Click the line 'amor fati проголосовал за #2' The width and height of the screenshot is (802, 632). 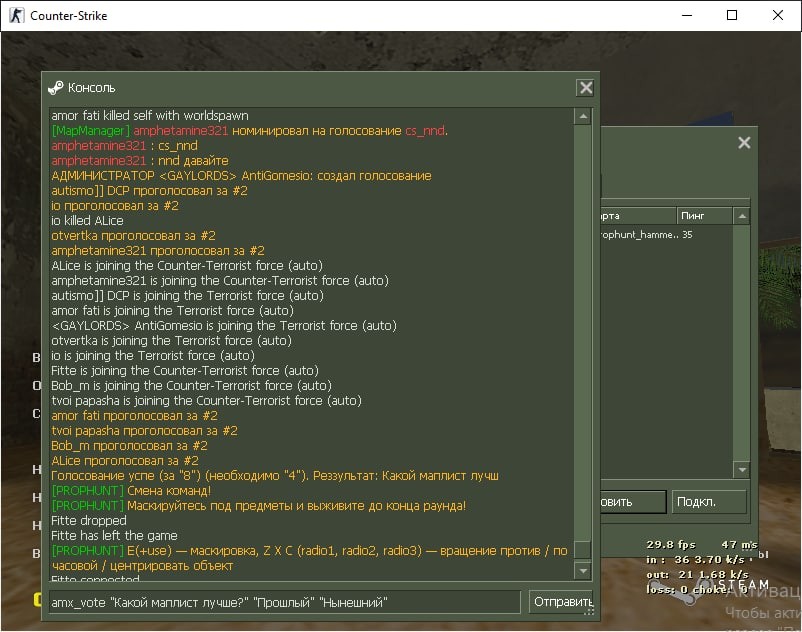point(135,416)
